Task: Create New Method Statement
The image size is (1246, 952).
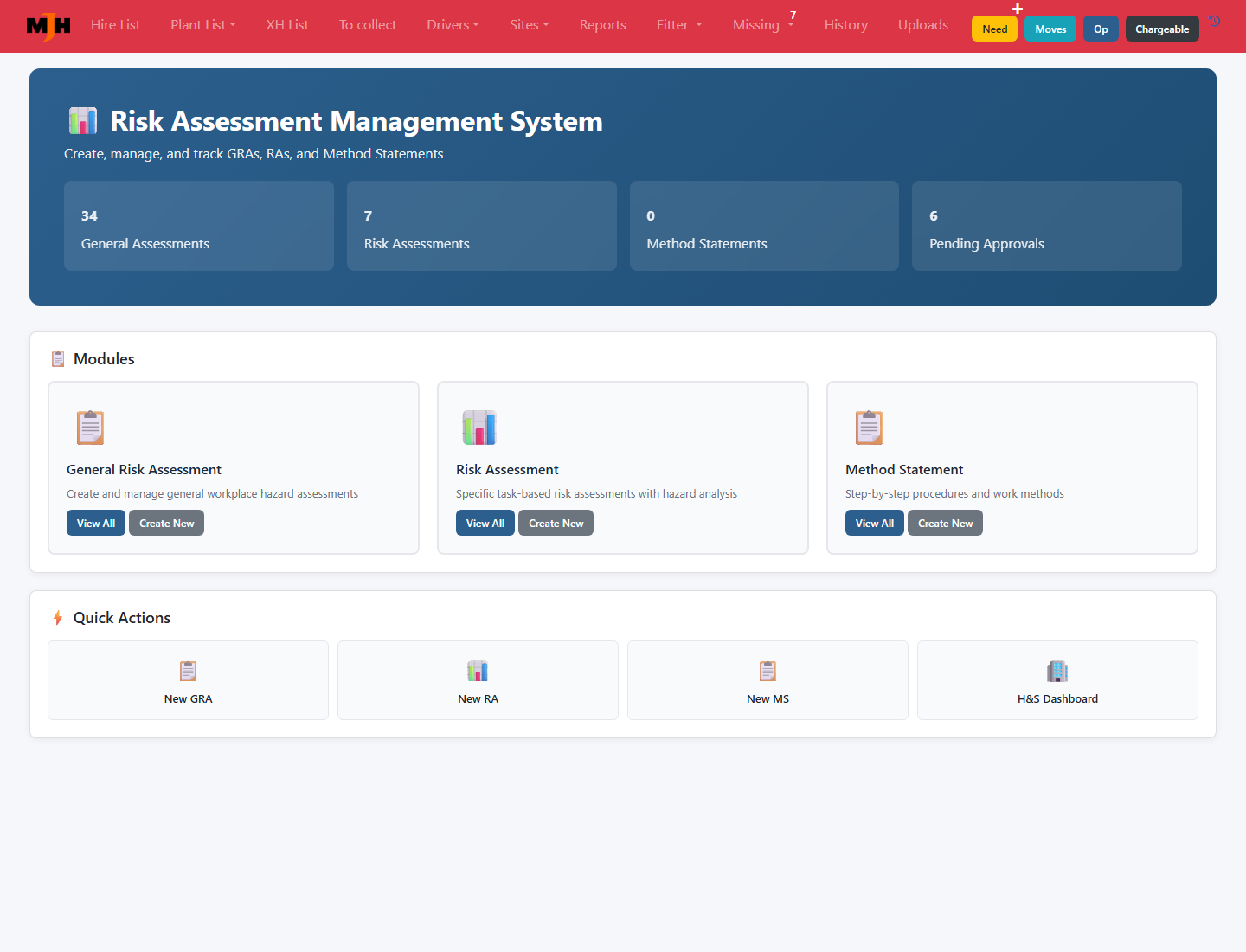Action: [946, 523]
